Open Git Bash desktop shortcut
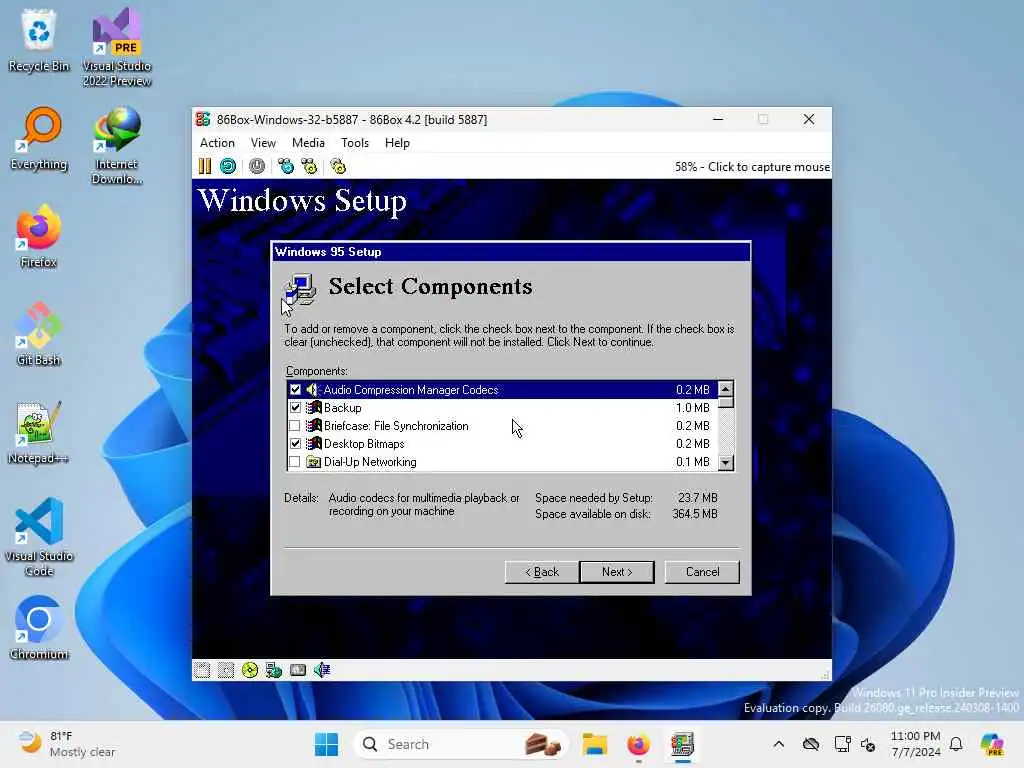Screen dimensions: 1024x768 point(39,334)
